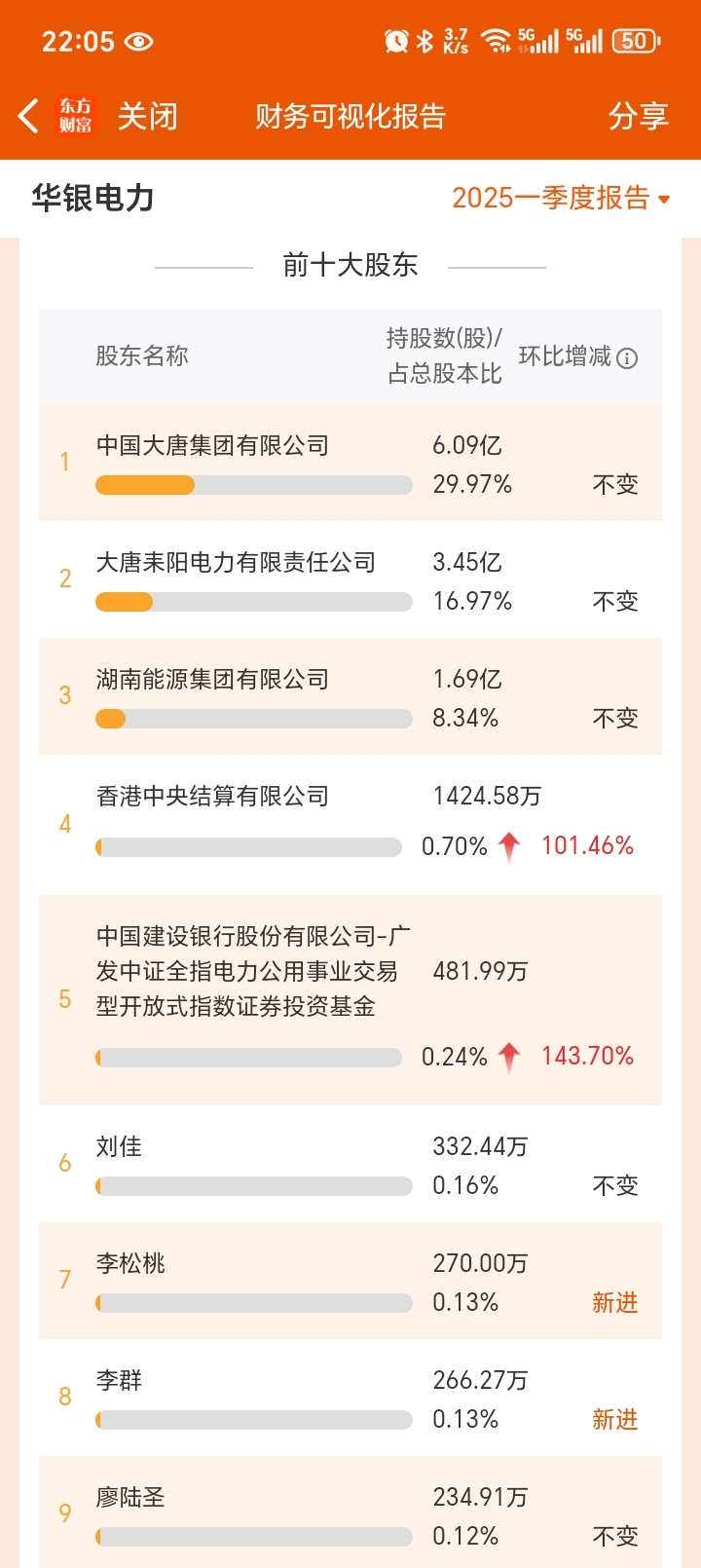This screenshot has height=1568, width=701.
Task: Tap the 东方财富 logo icon
Action: tap(76, 116)
